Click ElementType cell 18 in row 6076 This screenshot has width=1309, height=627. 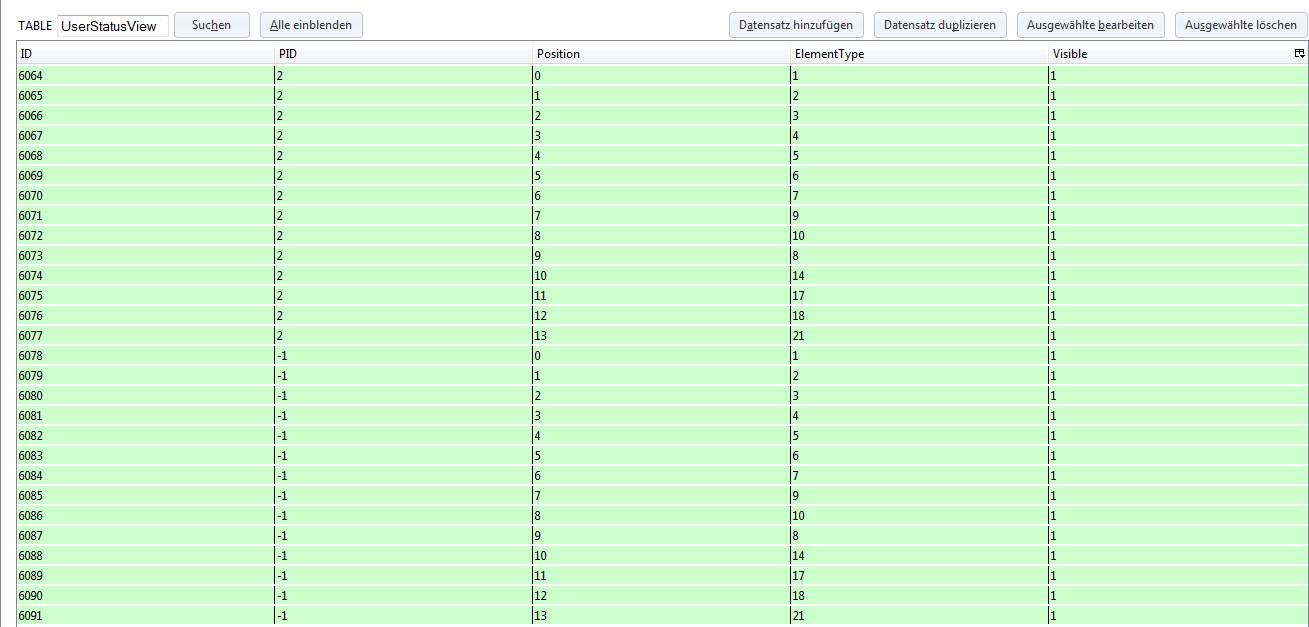tap(919, 316)
